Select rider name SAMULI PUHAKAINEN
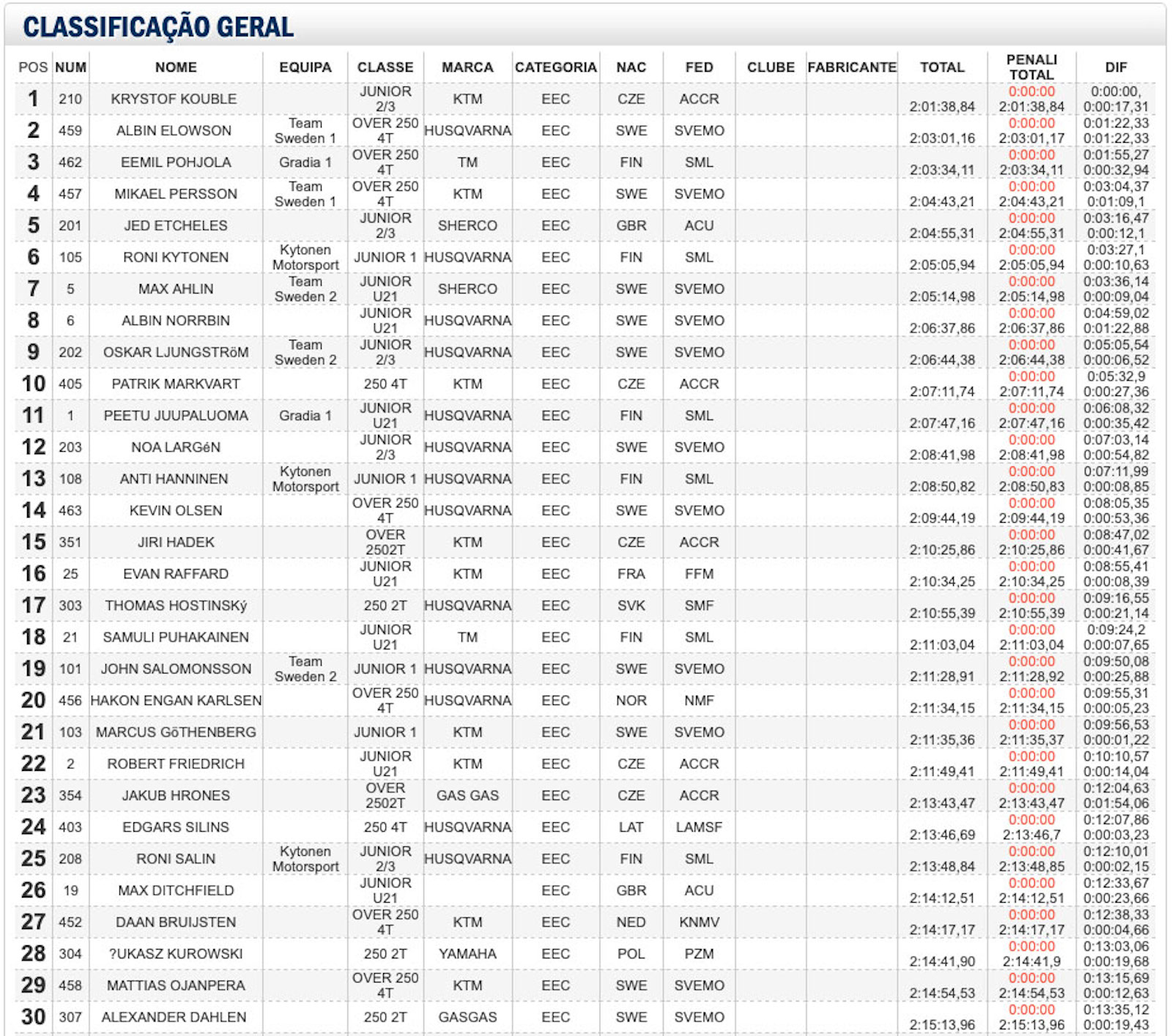 tap(176, 637)
